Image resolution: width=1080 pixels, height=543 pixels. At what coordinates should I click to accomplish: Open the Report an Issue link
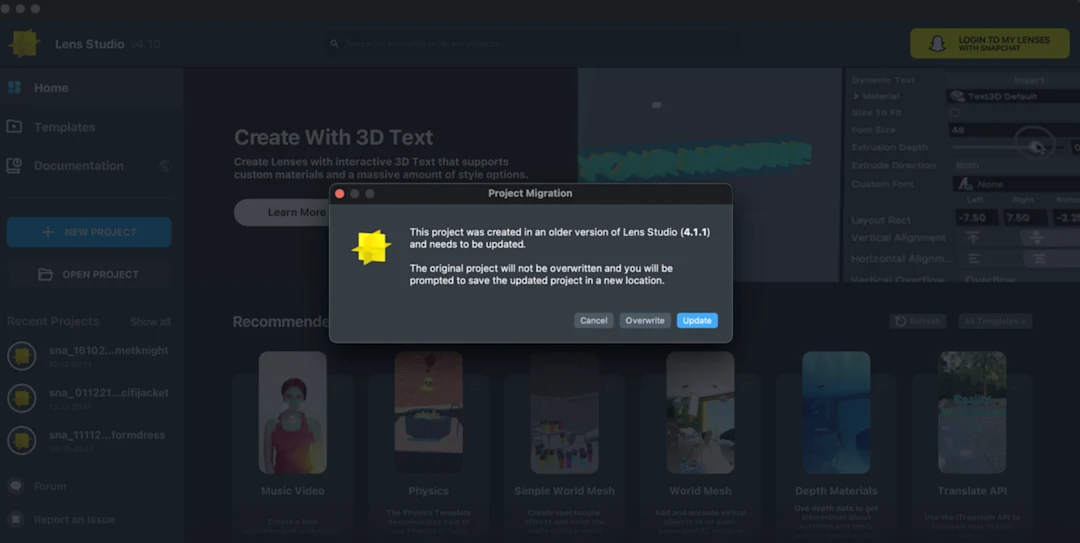coord(74,520)
